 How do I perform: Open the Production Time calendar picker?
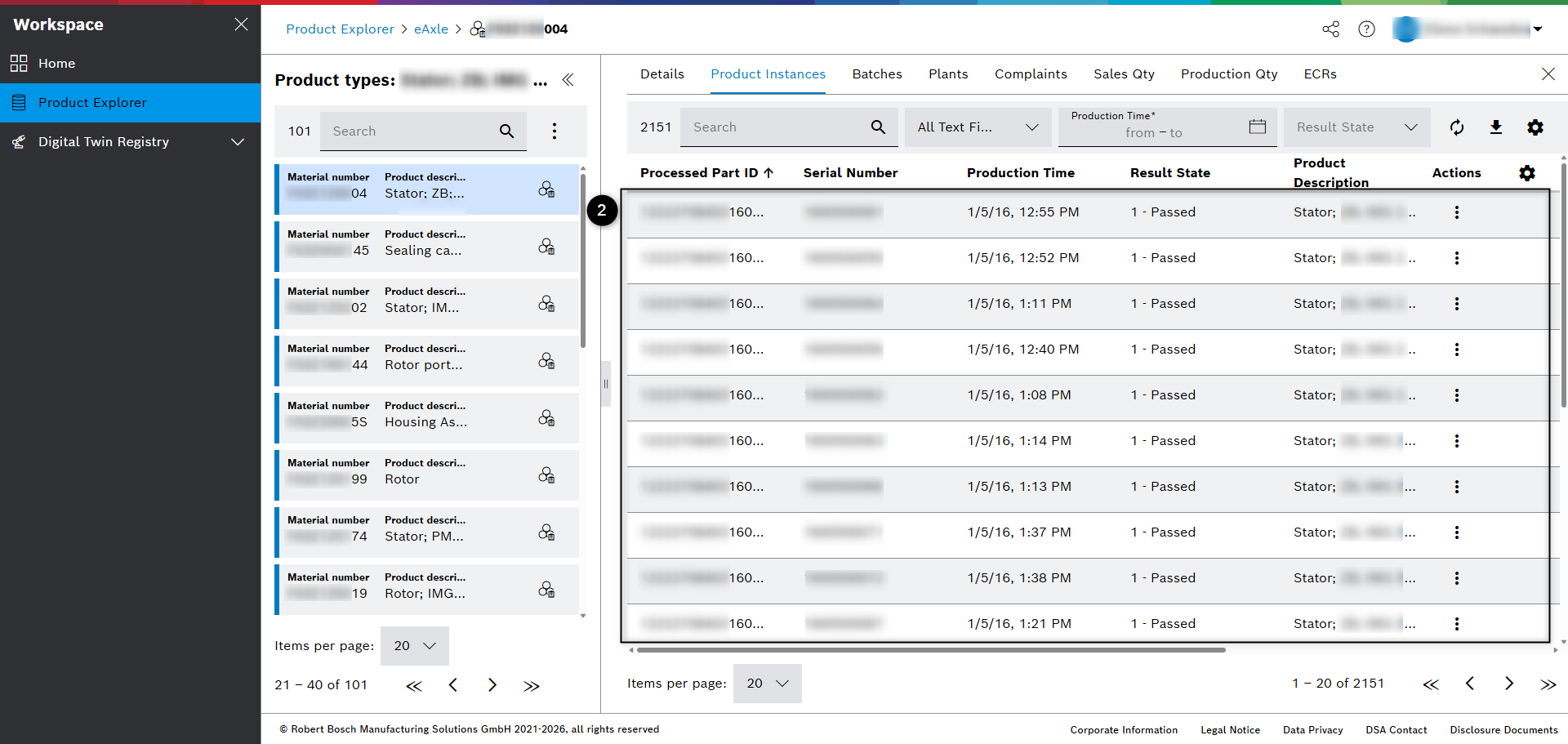click(x=1258, y=127)
